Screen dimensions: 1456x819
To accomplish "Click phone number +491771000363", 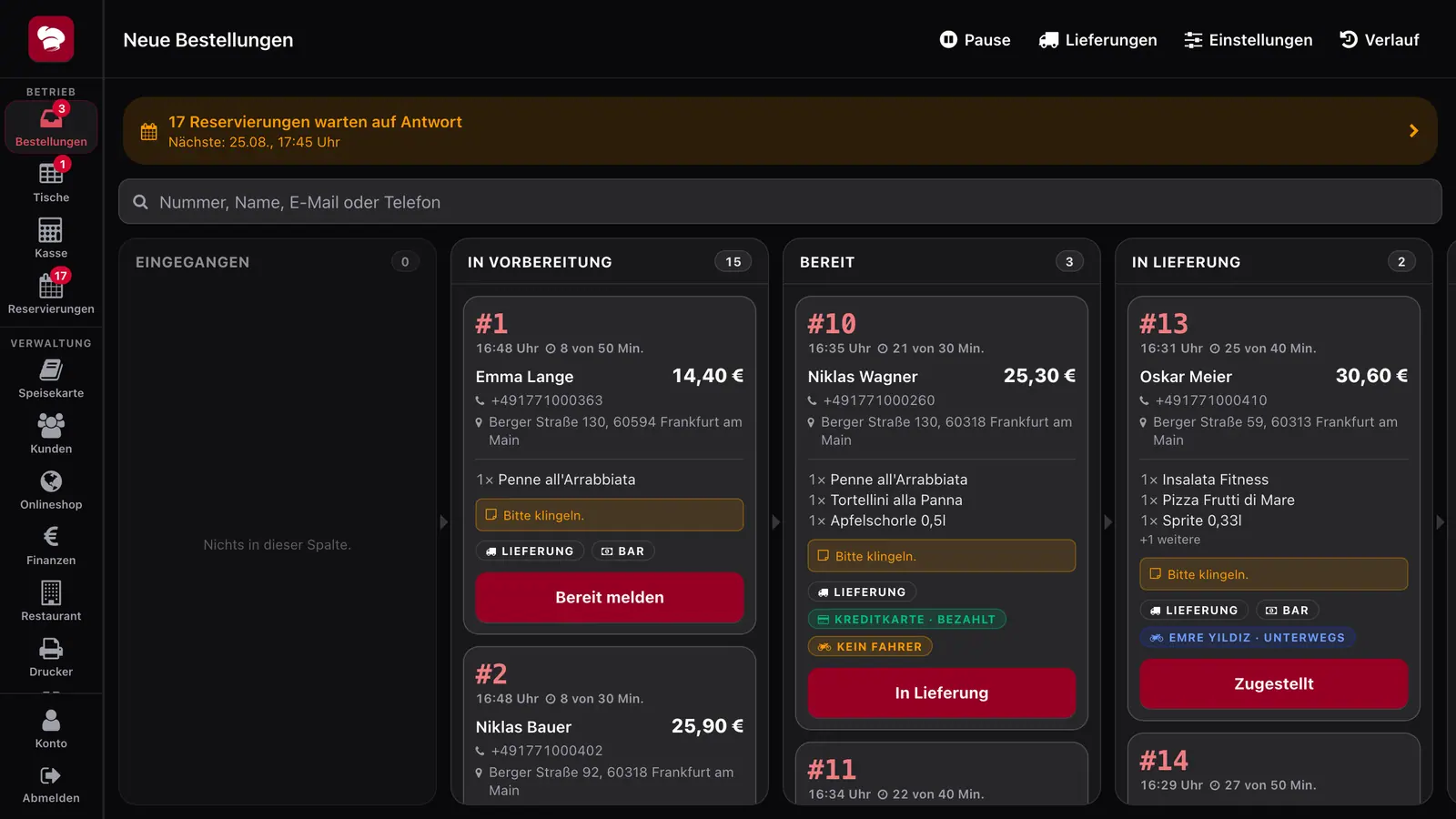I will 547,400.
